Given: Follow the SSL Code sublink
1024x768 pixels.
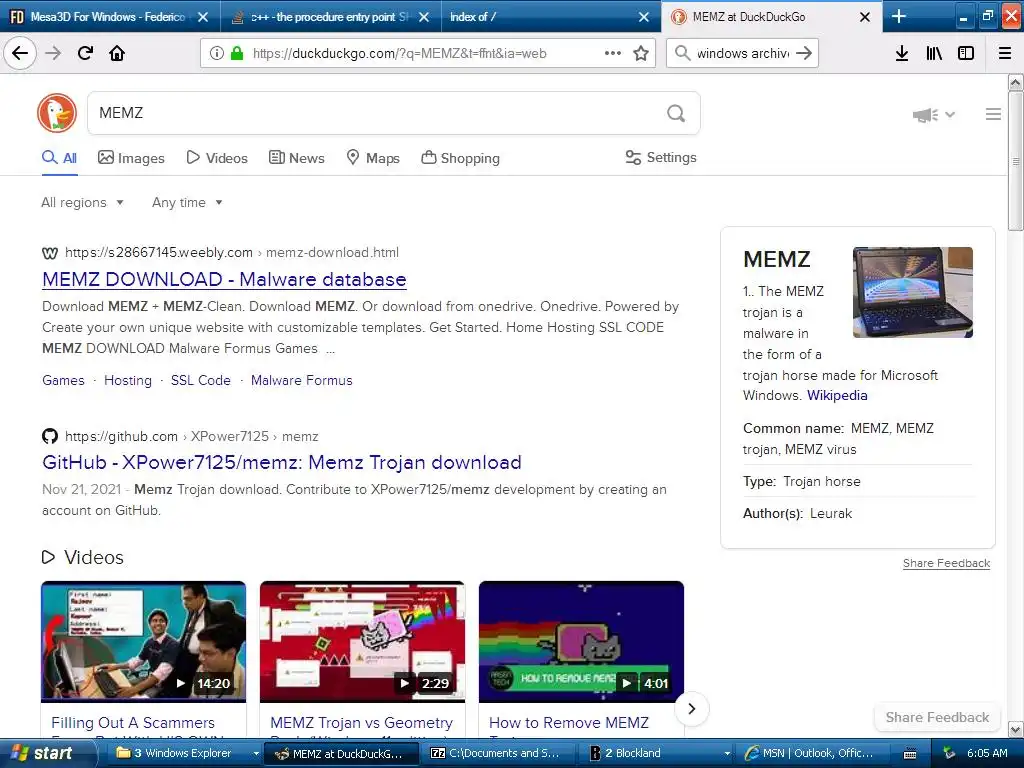Looking at the screenshot, I should pos(200,380).
